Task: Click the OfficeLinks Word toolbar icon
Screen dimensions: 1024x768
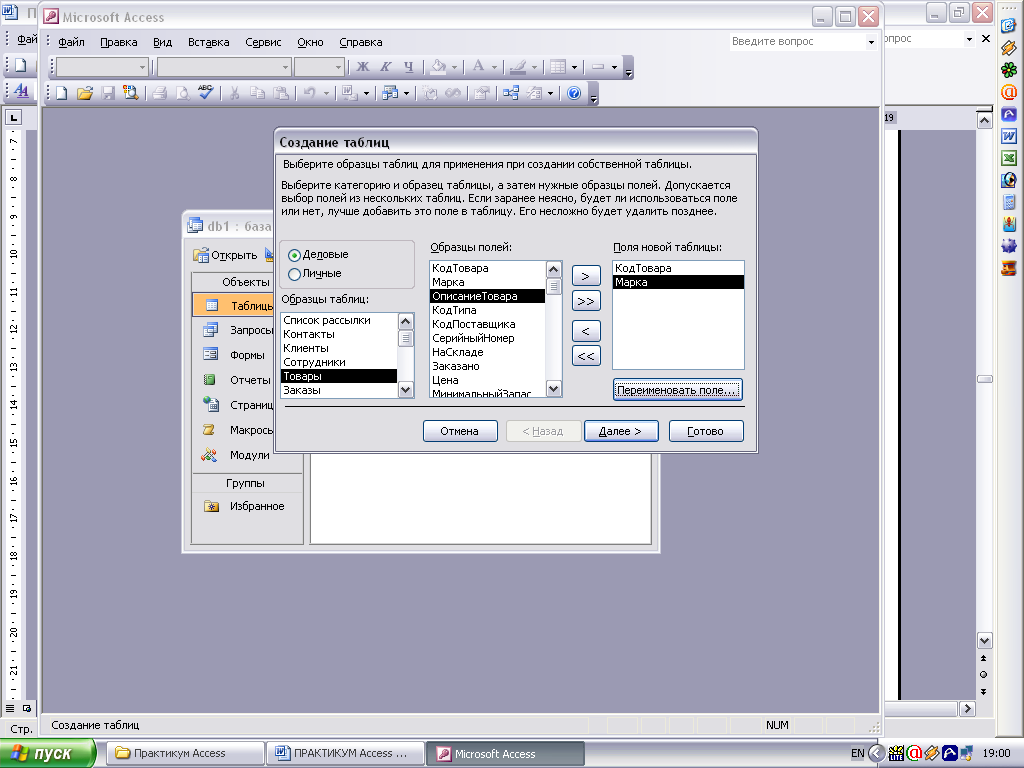Action: click(x=349, y=93)
